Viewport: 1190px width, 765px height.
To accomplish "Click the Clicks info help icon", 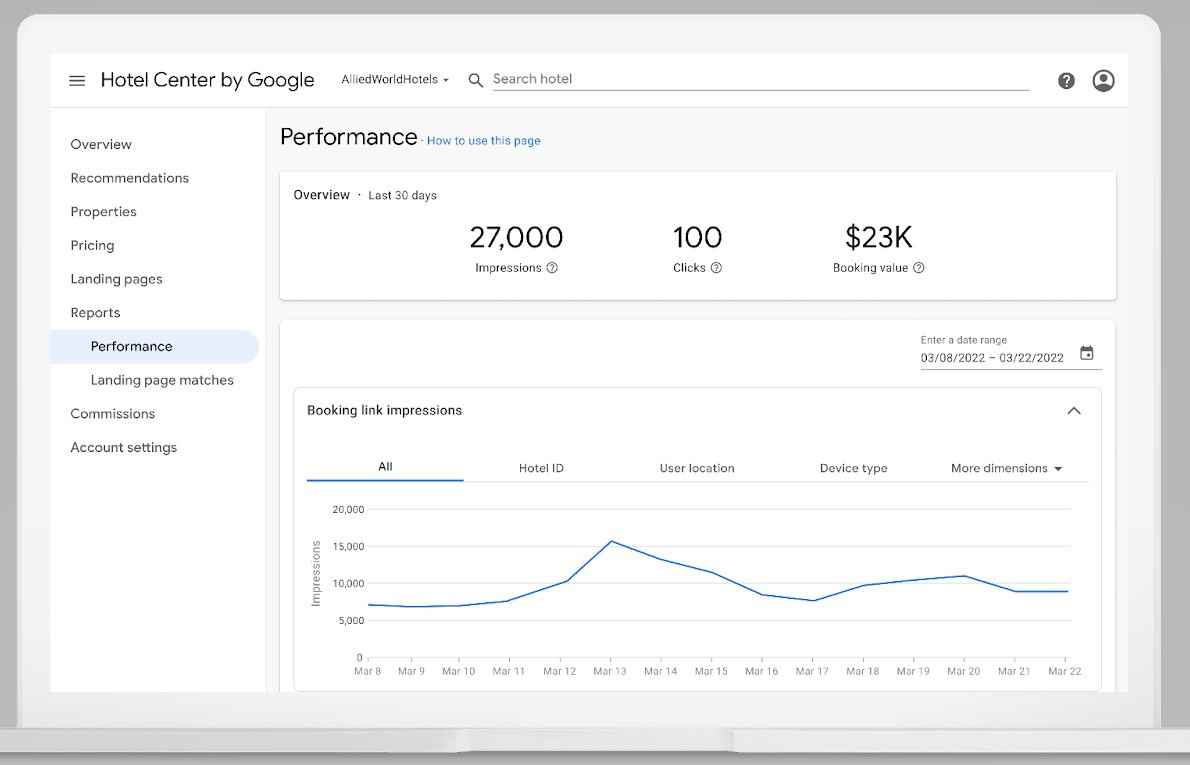I will [x=716, y=268].
